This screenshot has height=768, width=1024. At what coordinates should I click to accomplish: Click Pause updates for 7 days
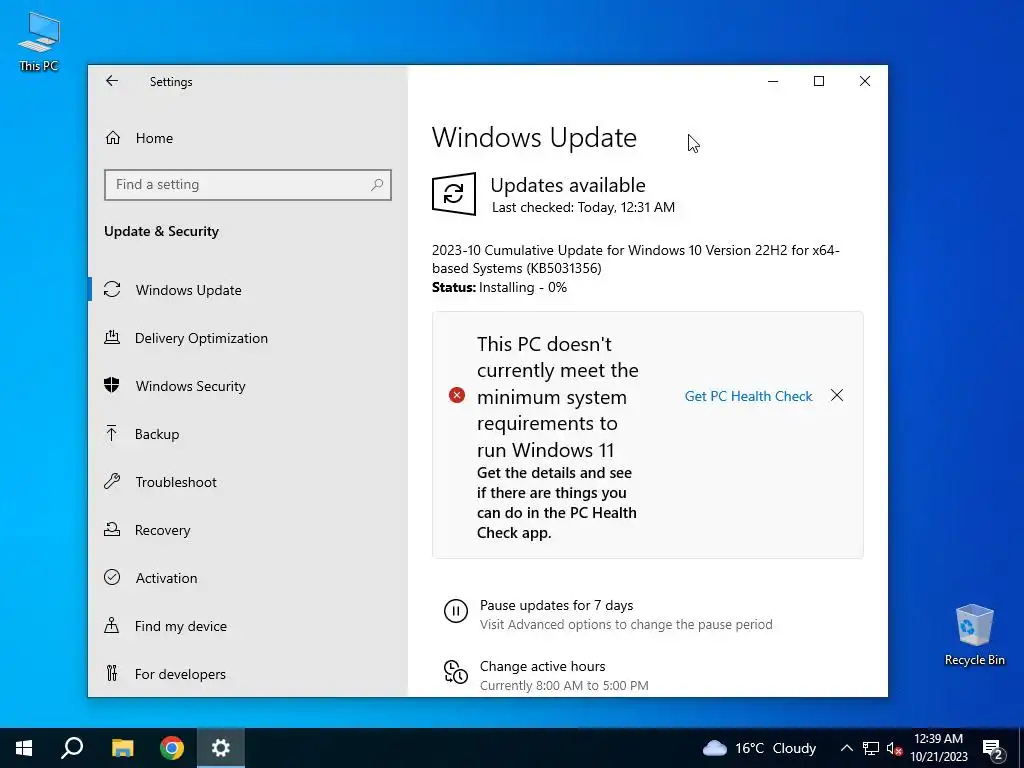point(556,605)
